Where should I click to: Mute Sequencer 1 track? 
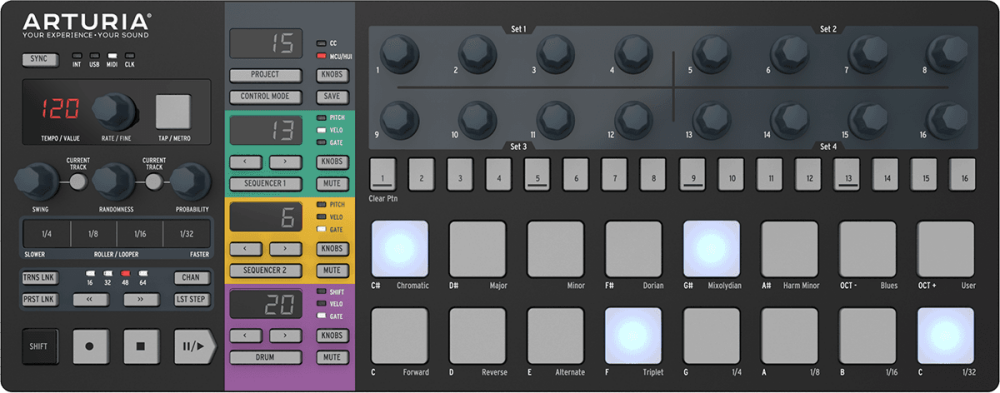332,184
